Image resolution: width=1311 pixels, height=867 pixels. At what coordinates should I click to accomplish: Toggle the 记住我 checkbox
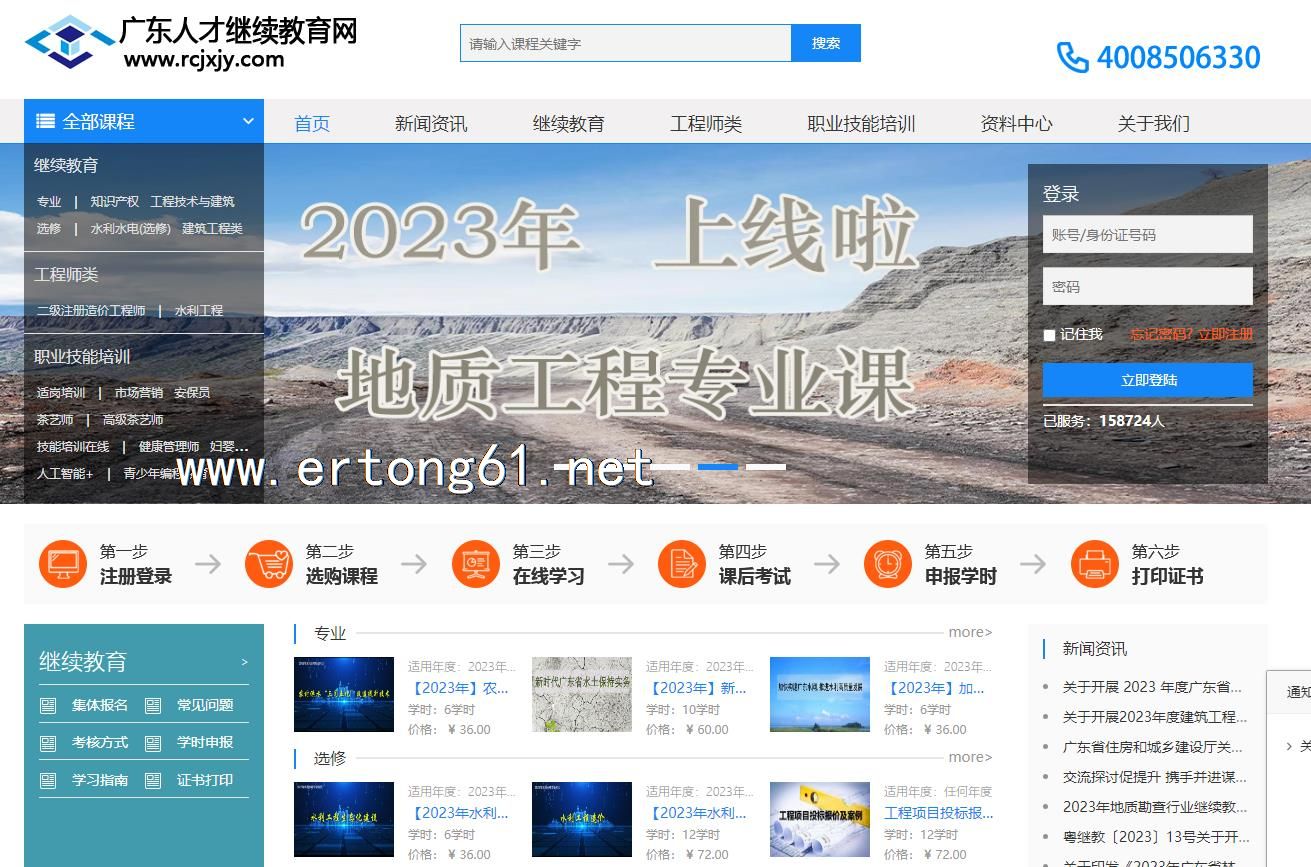pos(1049,335)
